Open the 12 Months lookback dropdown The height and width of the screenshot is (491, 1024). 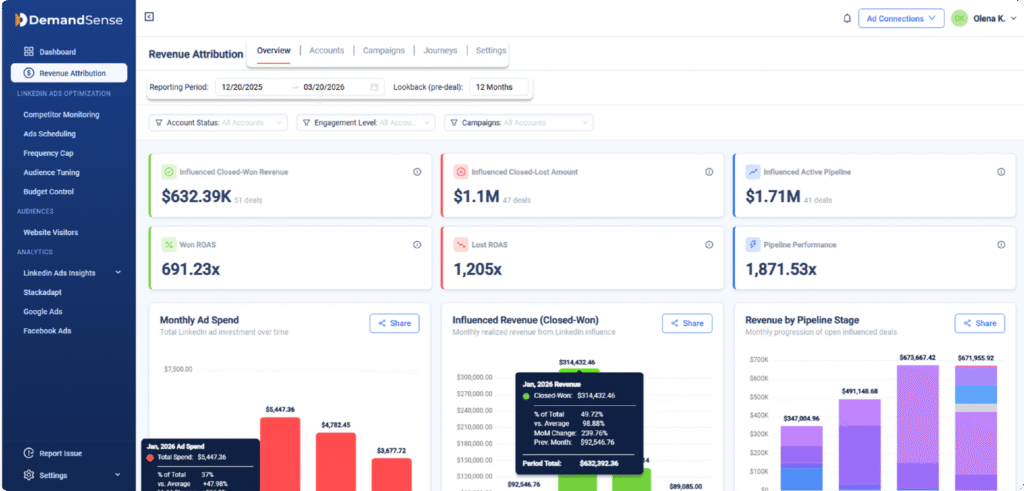click(499, 87)
